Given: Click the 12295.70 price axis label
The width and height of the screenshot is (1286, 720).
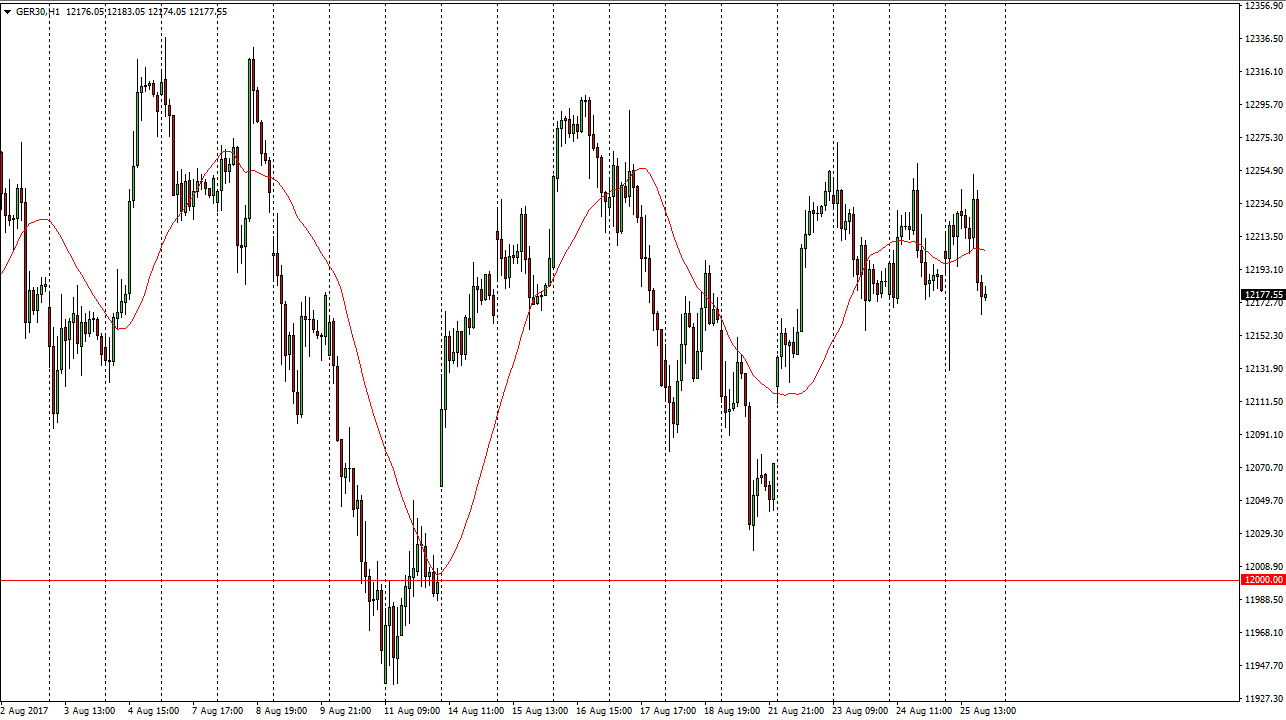Looking at the screenshot, I should [1263, 105].
